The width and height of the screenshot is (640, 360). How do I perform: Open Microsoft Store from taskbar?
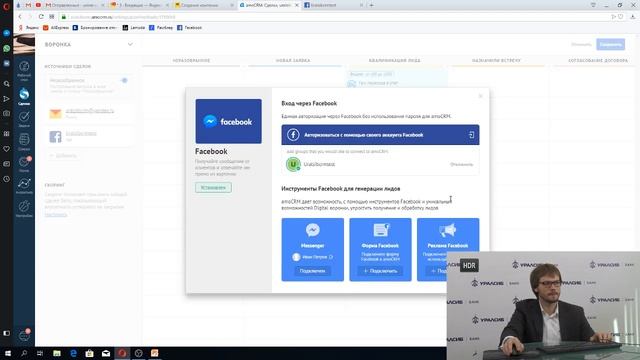(89, 353)
